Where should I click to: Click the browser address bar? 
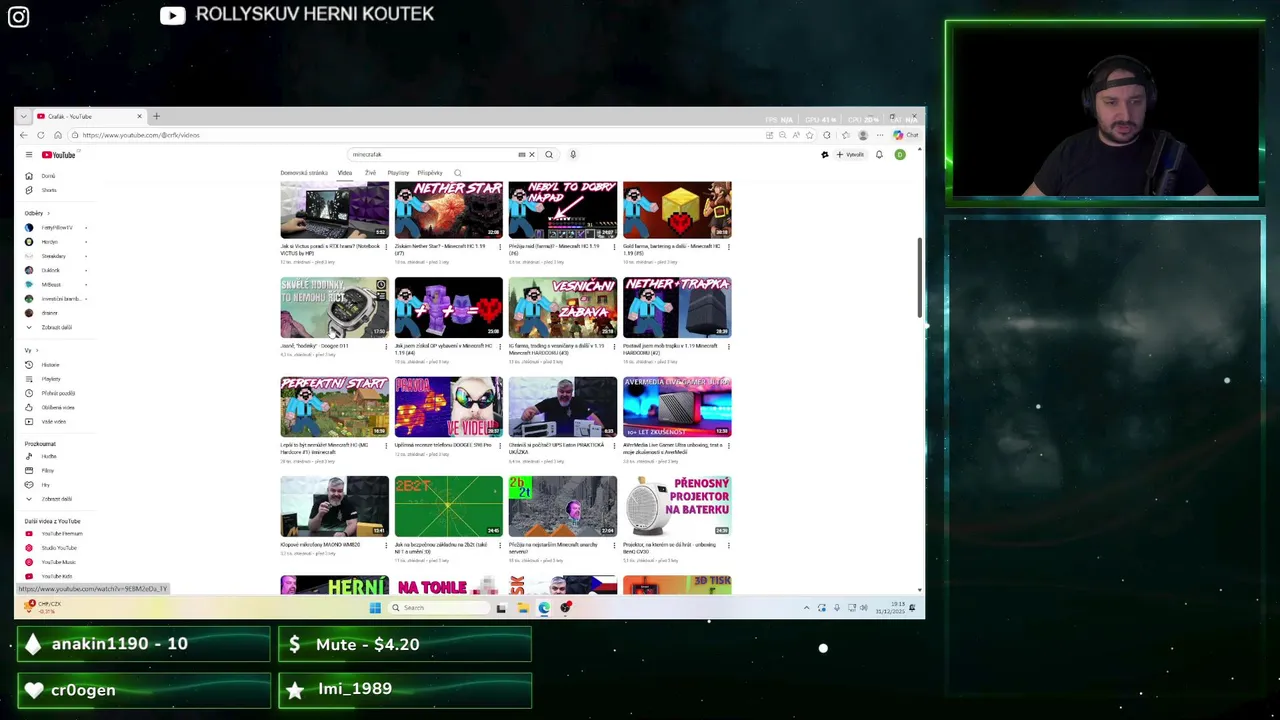(x=420, y=135)
